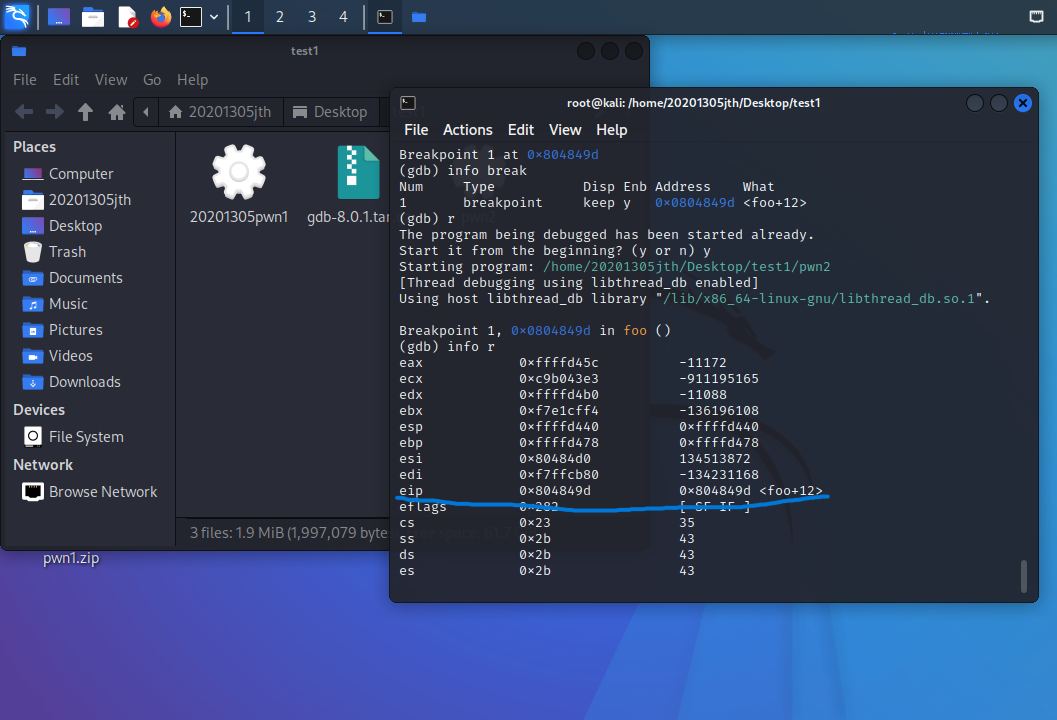Select the file manager window button in the taskbar
This screenshot has width=1057, height=720.
point(419,17)
